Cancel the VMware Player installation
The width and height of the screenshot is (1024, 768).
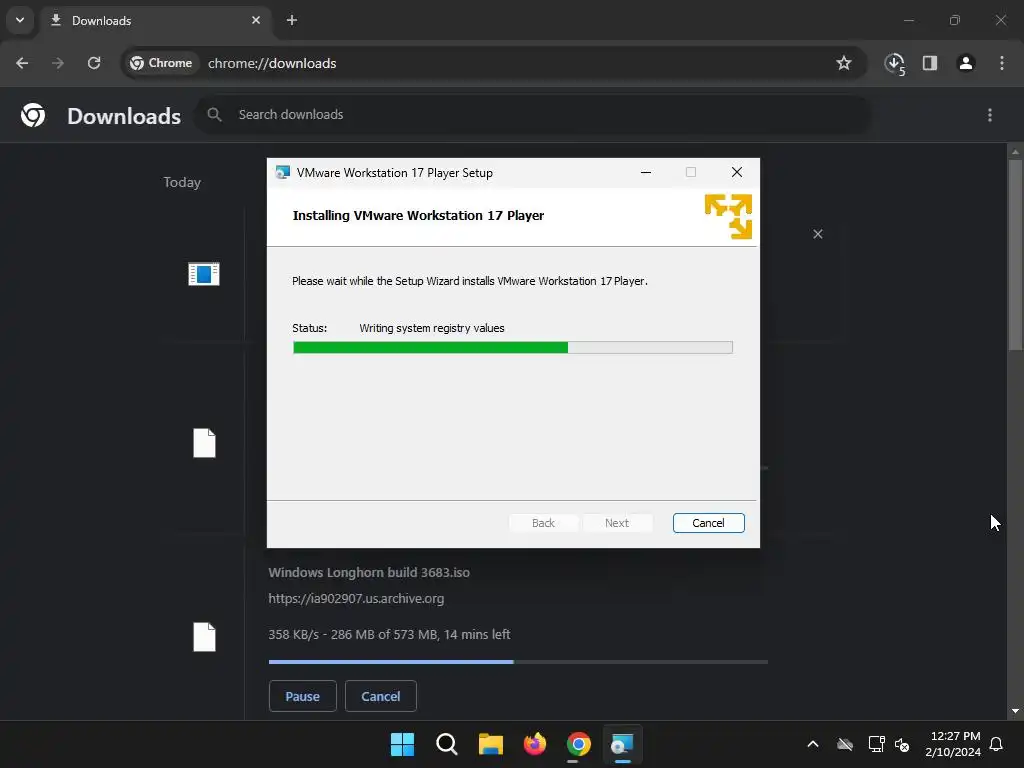[709, 523]
